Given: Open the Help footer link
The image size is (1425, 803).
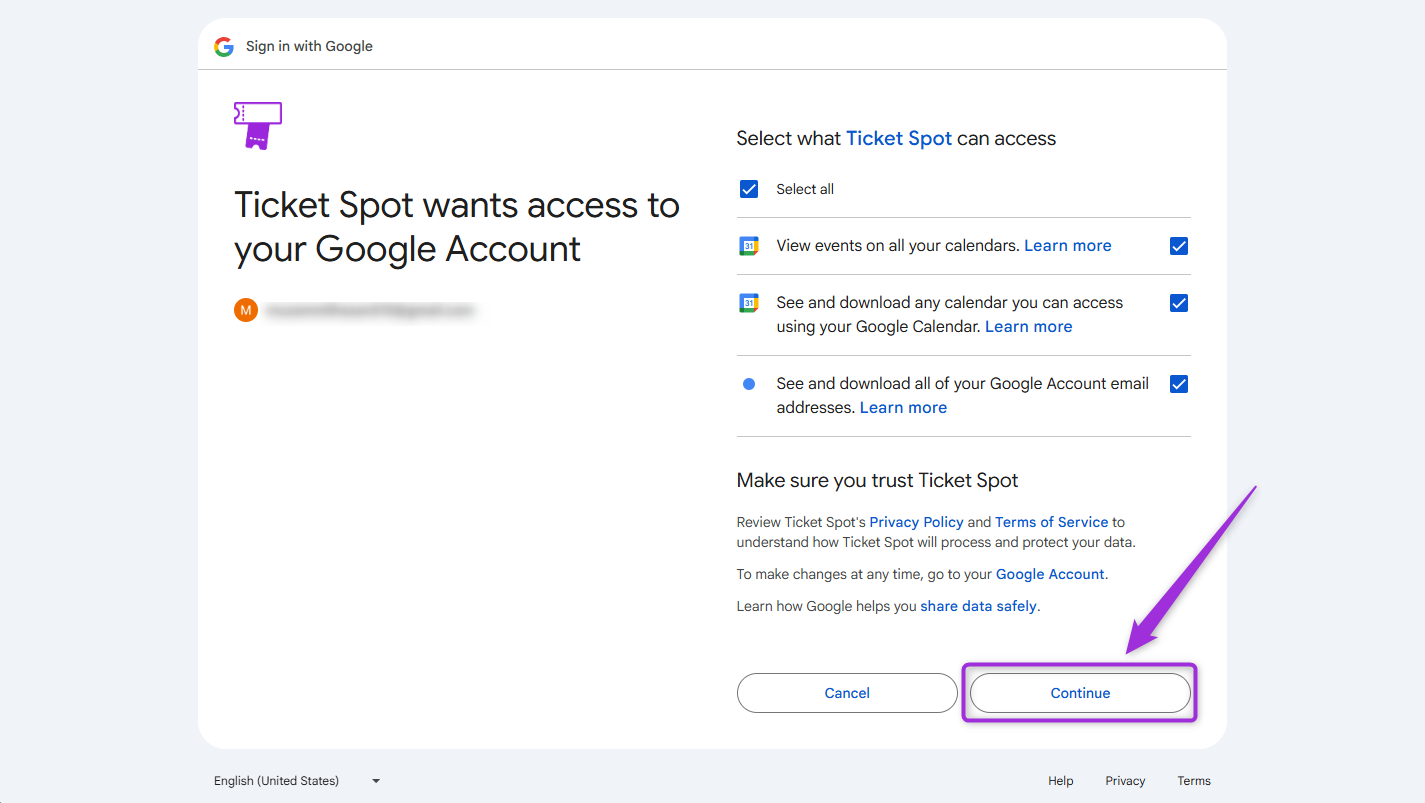Looking at the screenshot, I should [1061, 781].
